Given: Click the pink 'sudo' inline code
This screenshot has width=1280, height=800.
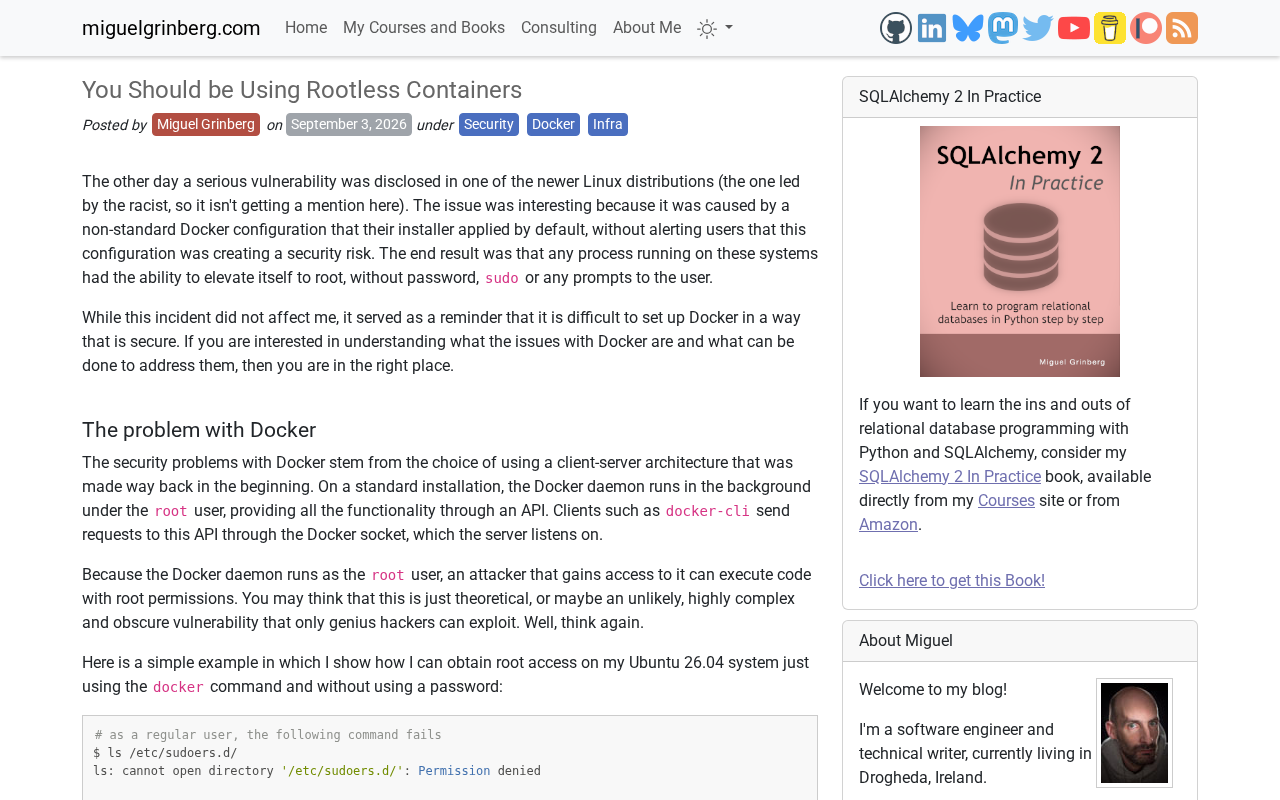Looking at the screenshot, I should pyautogui.click(x=502, y=278).
